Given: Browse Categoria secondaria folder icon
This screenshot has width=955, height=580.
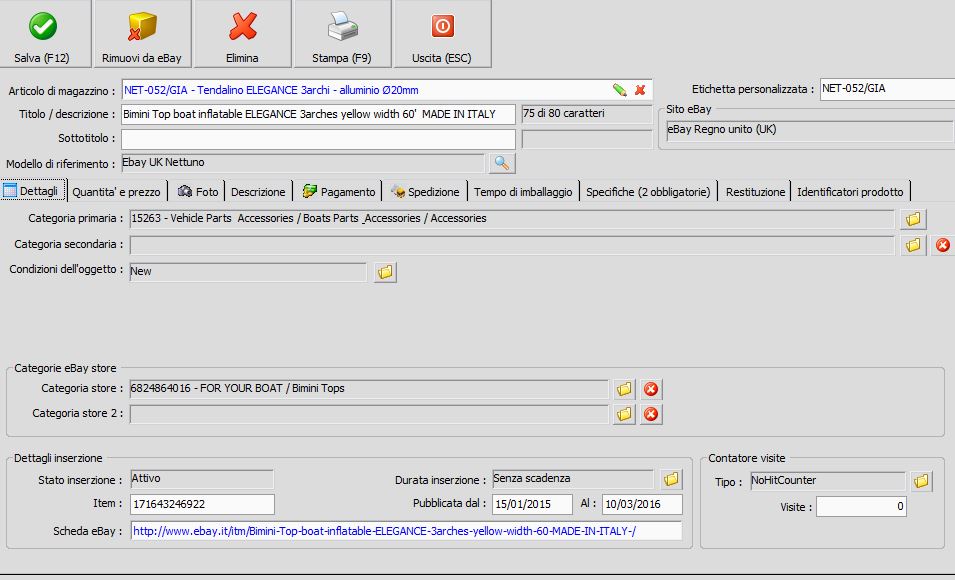Looking at the screenshot, I should [x=913, y=245].
